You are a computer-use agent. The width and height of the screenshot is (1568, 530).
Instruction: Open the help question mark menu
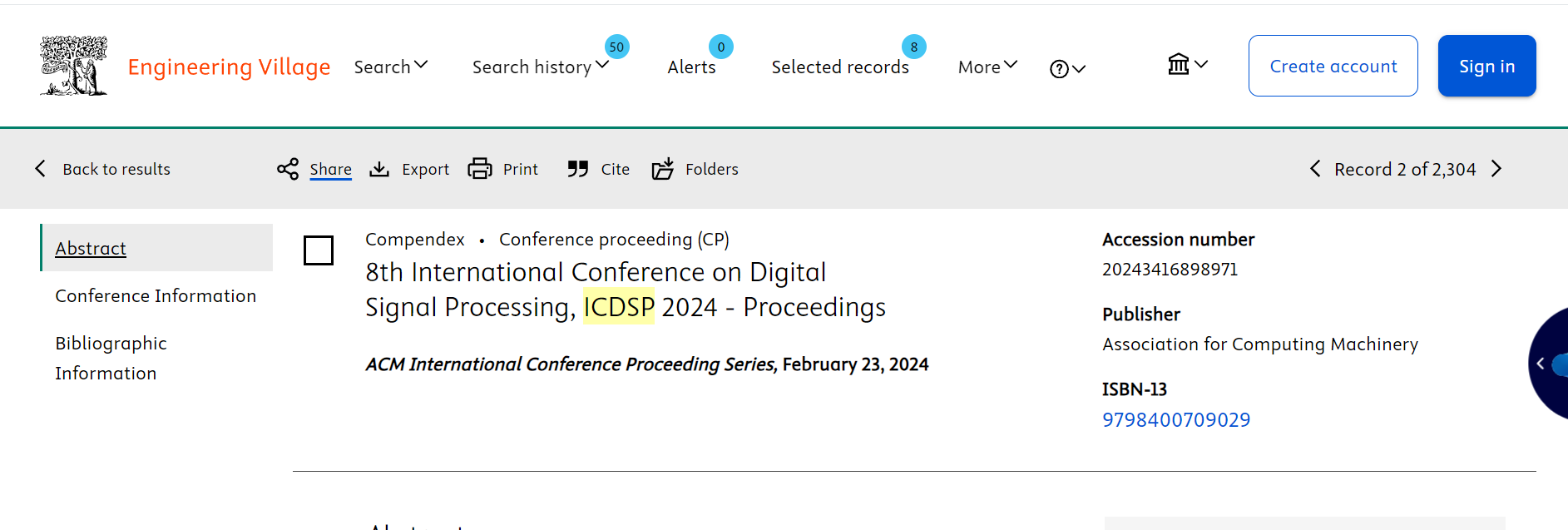point(1068,69)
